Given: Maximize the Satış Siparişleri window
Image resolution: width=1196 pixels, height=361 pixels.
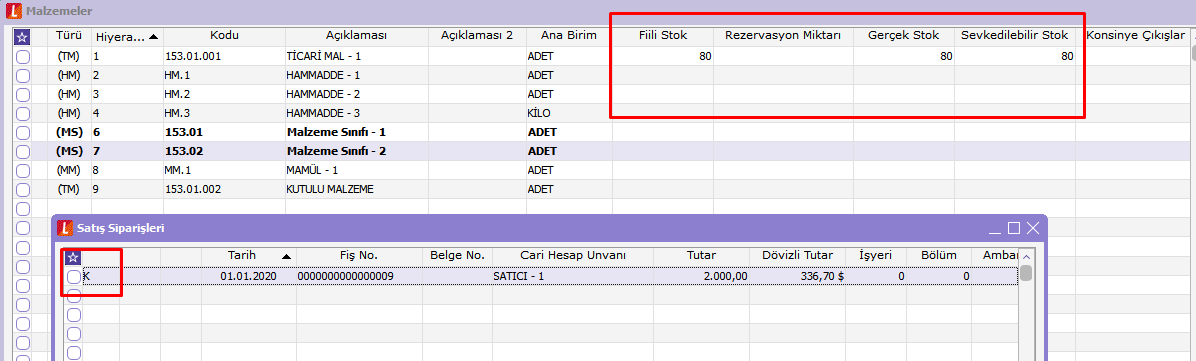Looking at the screenshot, I should point(1014,228).
